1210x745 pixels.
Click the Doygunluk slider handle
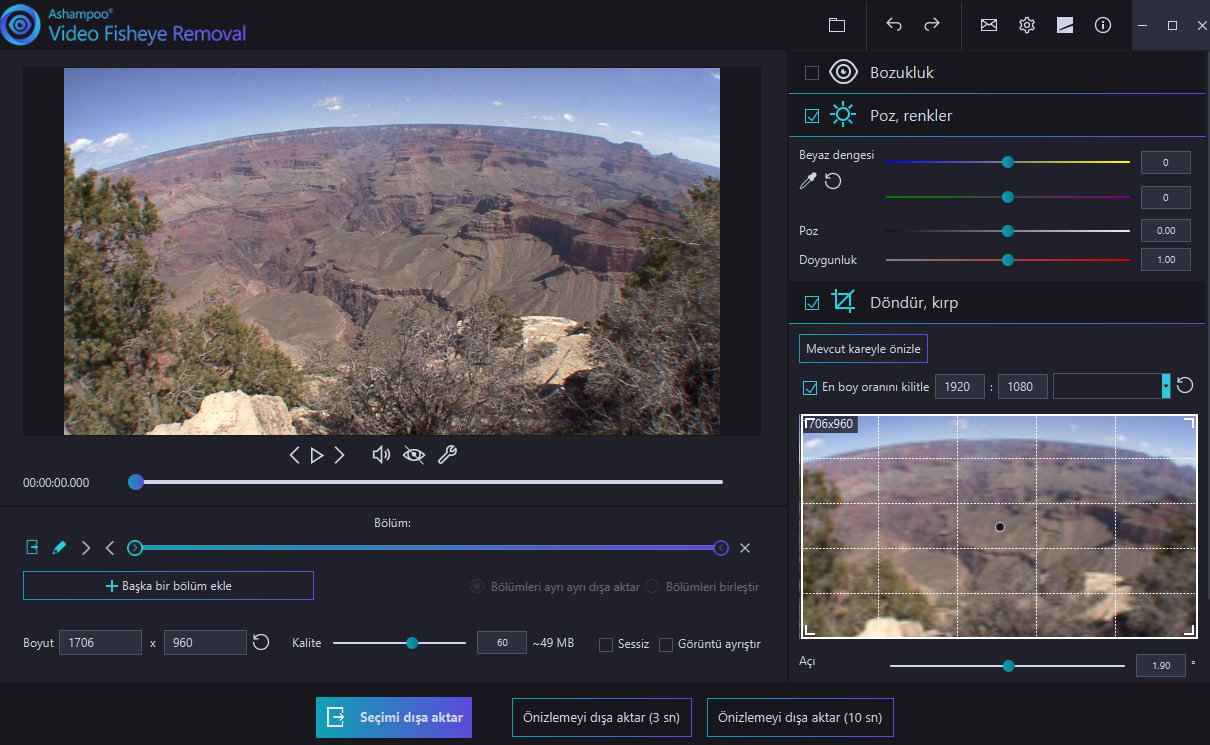tap(1008, 260)
